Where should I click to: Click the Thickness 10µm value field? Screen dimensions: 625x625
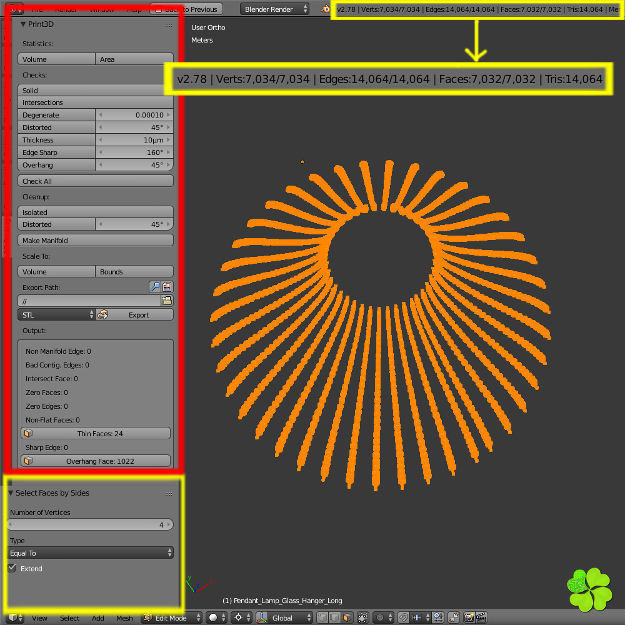(134, 140)
